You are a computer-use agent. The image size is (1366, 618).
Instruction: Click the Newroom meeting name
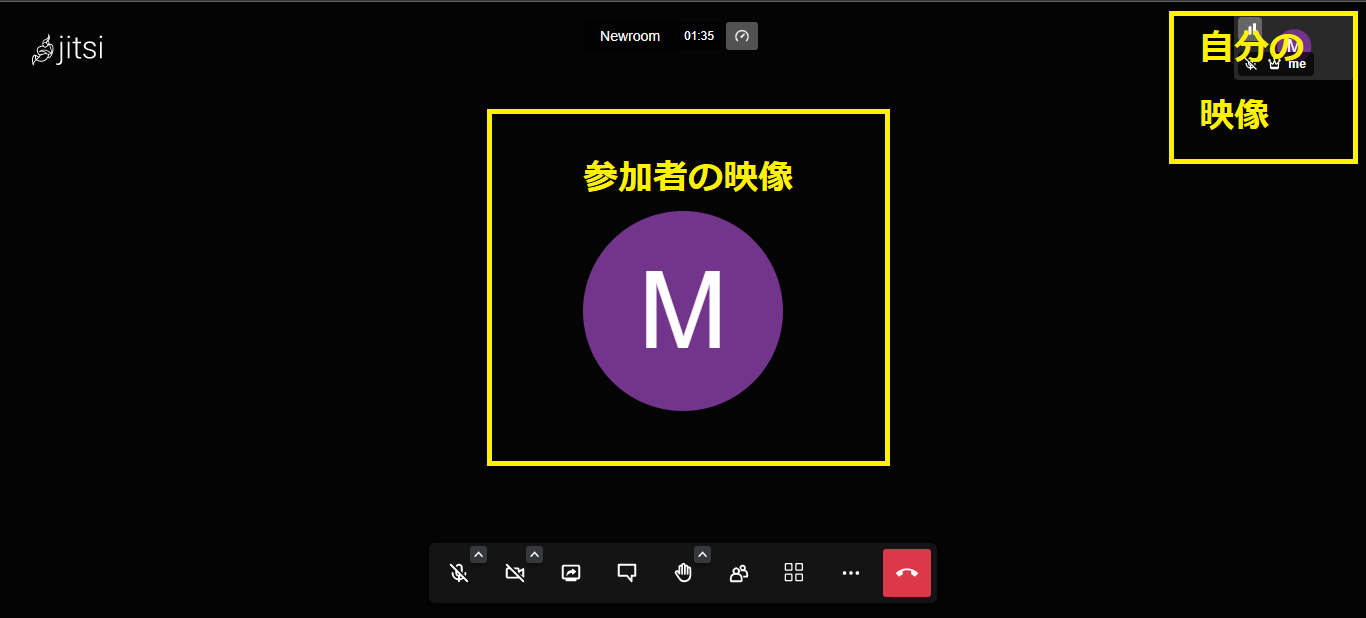tap(630, 36)
